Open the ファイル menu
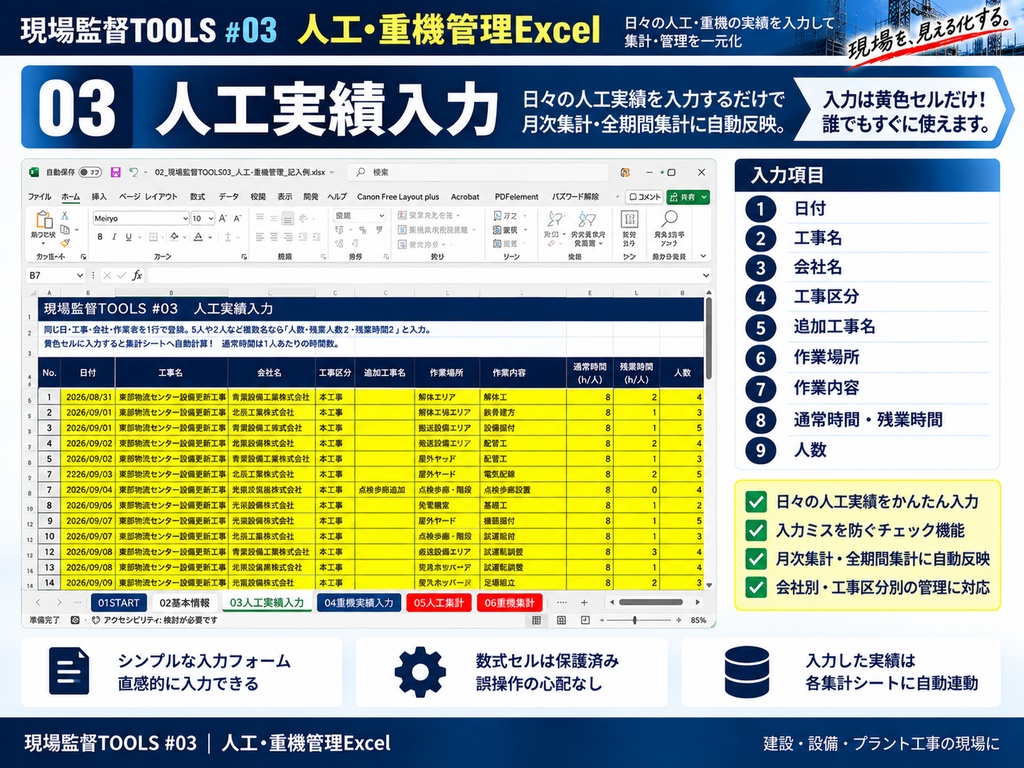The height and width of the screenshot is (768, 1024). coord(39,197)
